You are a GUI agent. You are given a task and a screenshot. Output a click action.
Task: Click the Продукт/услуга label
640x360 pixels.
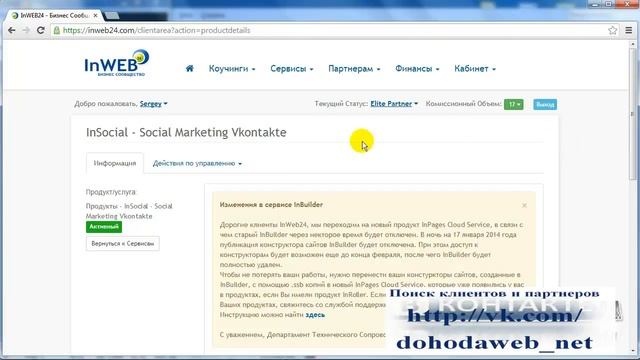pos(111,192)
